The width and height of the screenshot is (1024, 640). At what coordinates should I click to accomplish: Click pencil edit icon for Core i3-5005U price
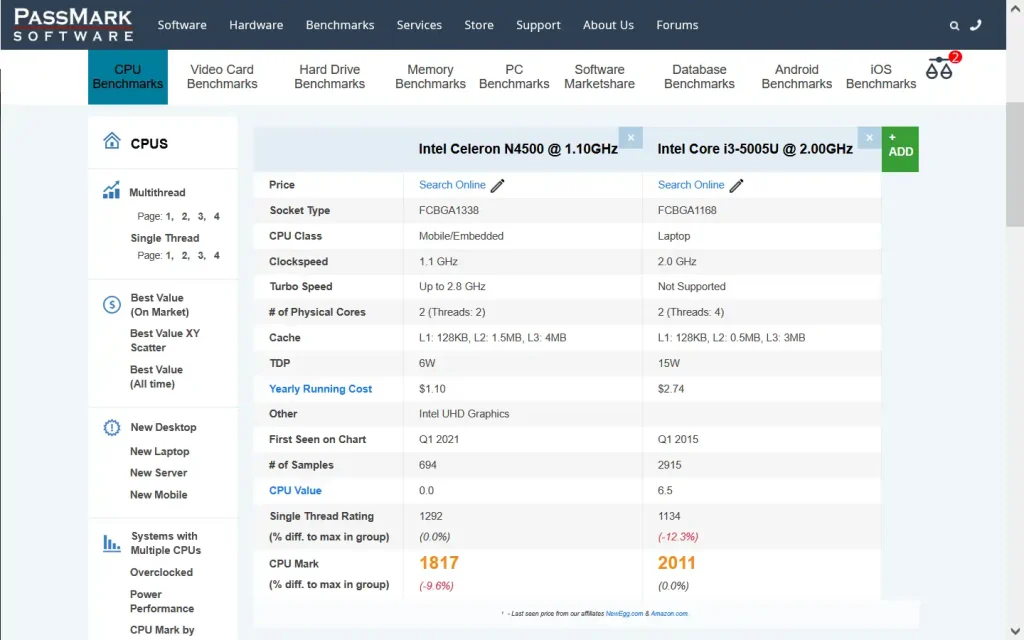pyautogui.click(x=736, y=185)
